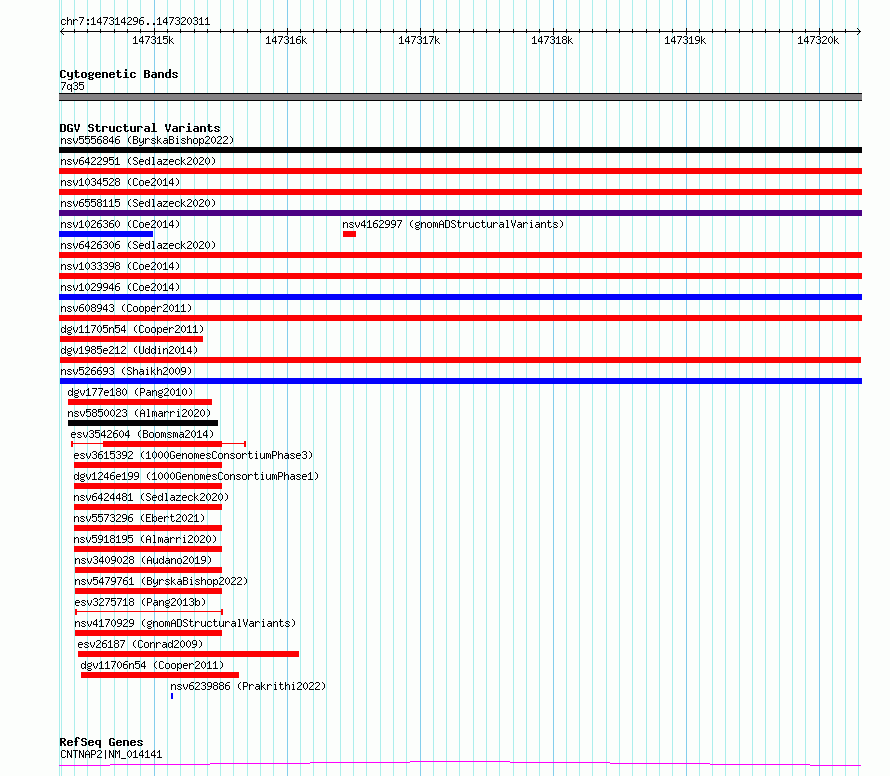Click the nsv1033398 (Coe2014) label
Screen dimensions: 890x776
120,266
